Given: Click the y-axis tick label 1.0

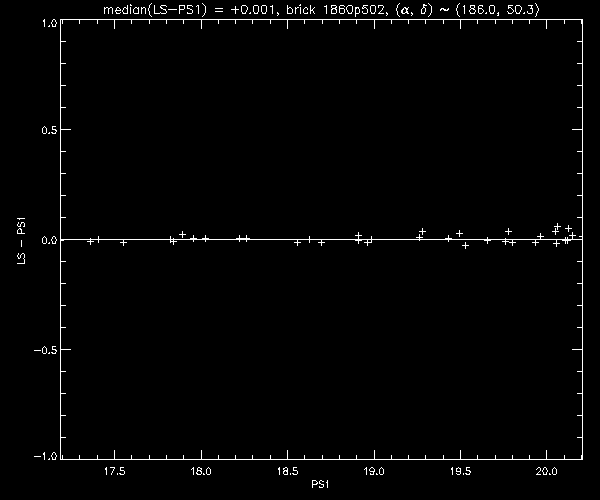Looking at the screenshot, I should pos(49,23).
